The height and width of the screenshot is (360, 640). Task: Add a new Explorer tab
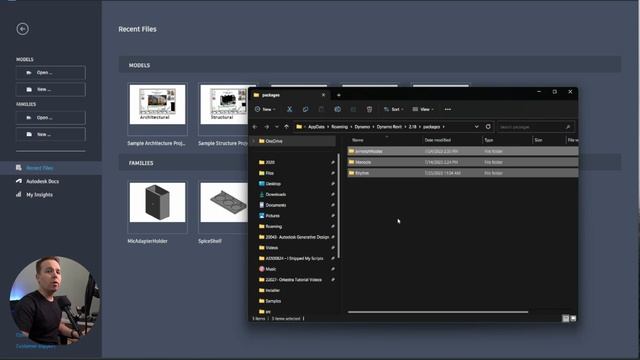pos(338,96)
